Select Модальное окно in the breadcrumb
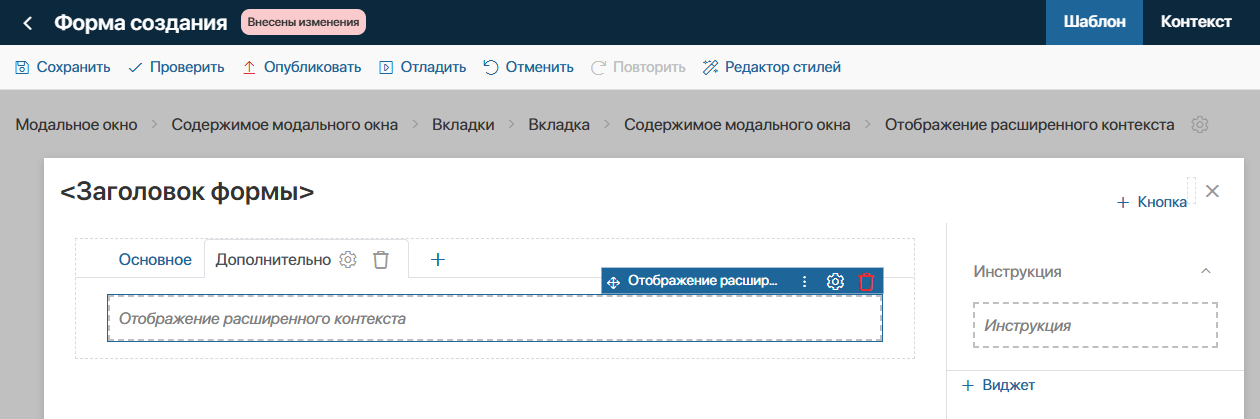This screenshot has height=419, width=1260. pos(75,125)
